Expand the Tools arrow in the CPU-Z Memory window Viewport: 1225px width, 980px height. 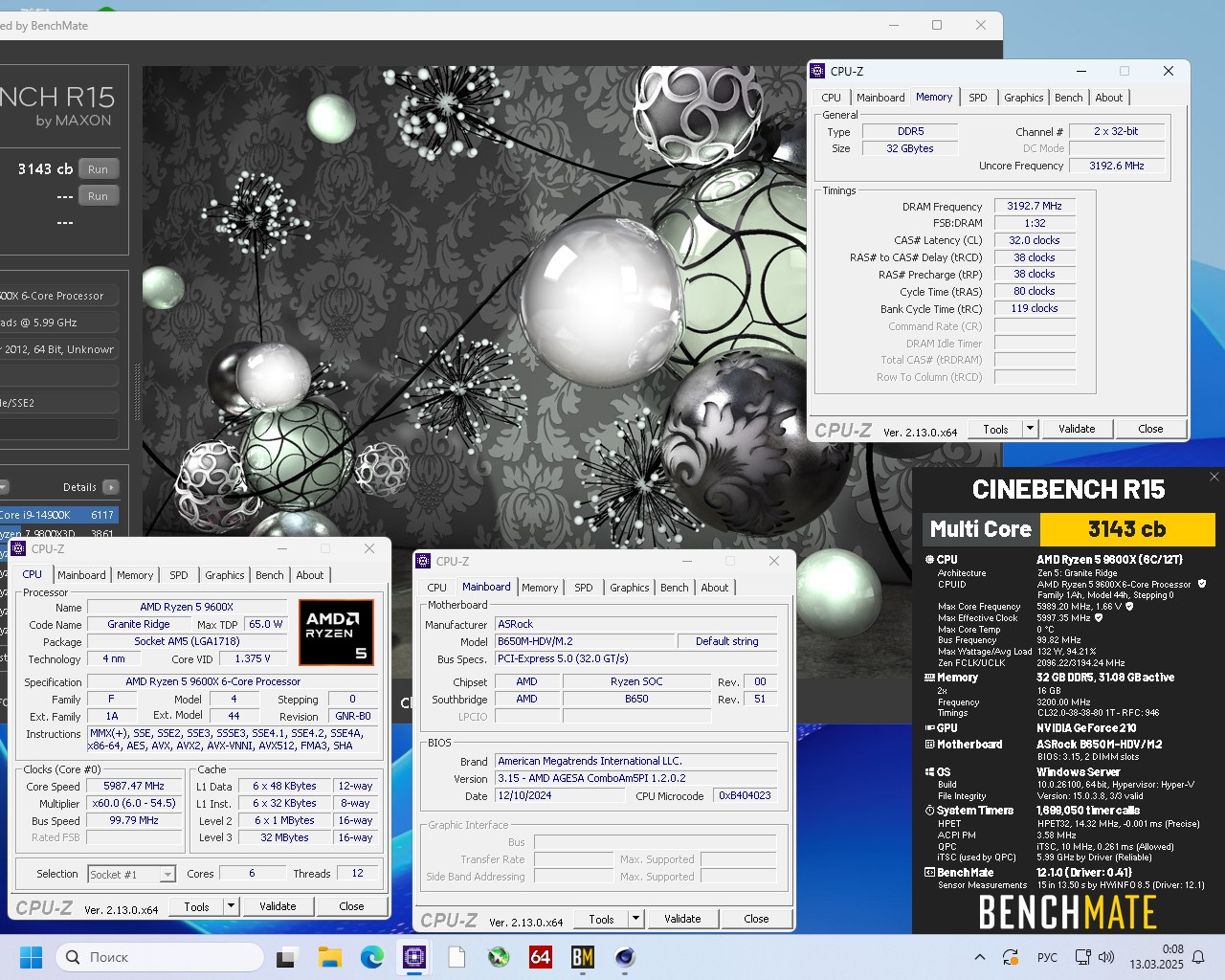tap(1030, 429)
